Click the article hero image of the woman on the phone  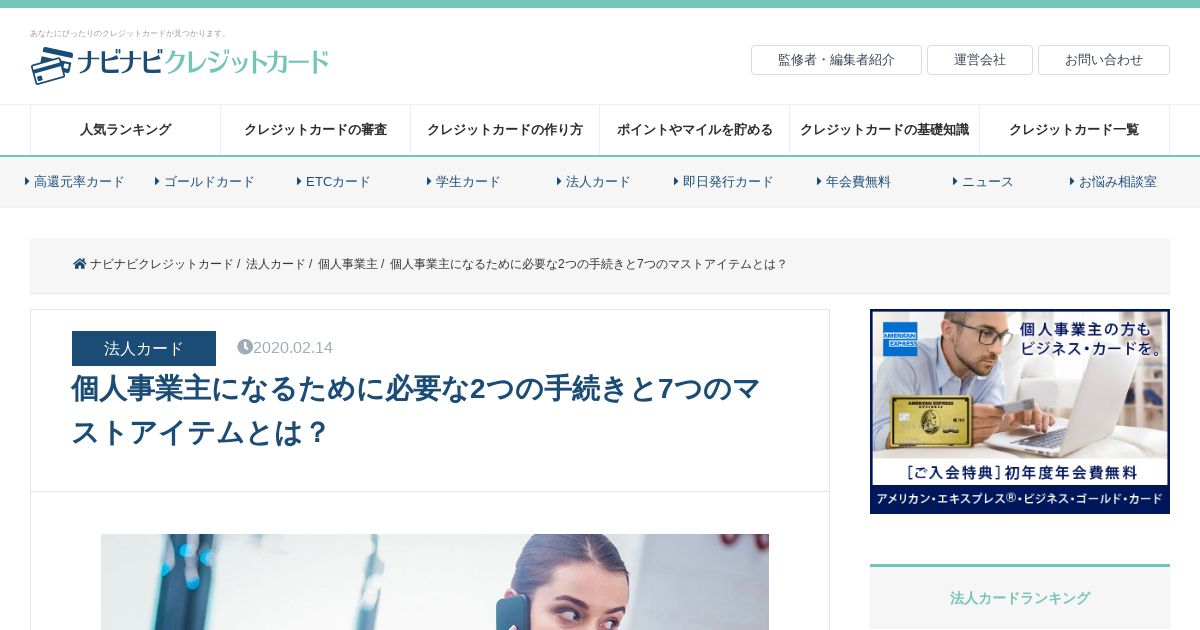pyautogui.click(x=435, y=582)
